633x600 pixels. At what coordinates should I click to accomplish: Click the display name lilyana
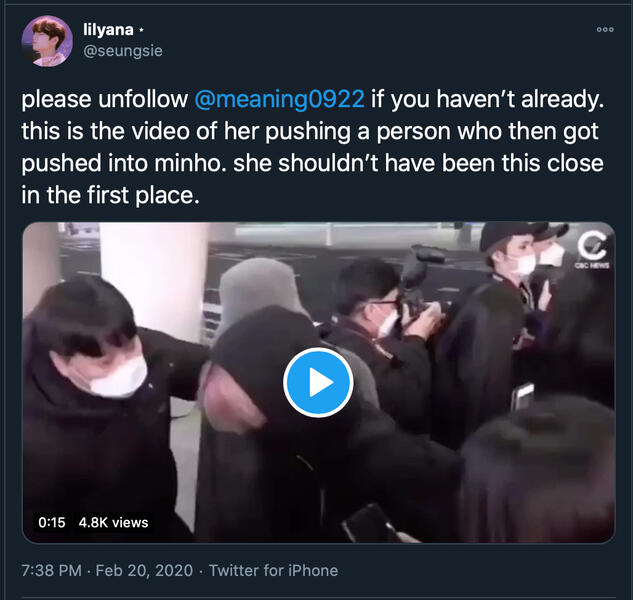[x=108, y=30]
